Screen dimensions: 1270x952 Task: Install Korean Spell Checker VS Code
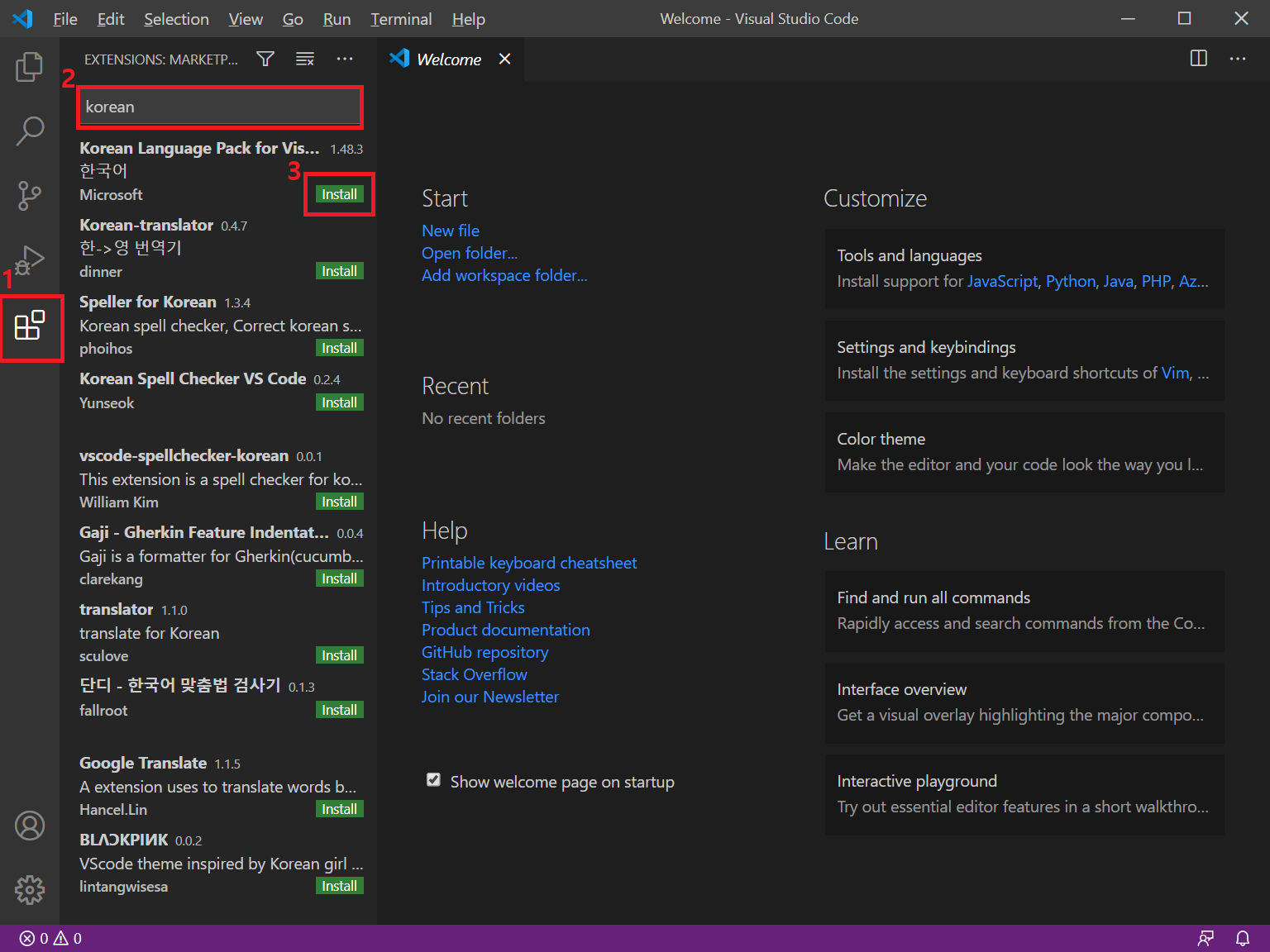340,402
